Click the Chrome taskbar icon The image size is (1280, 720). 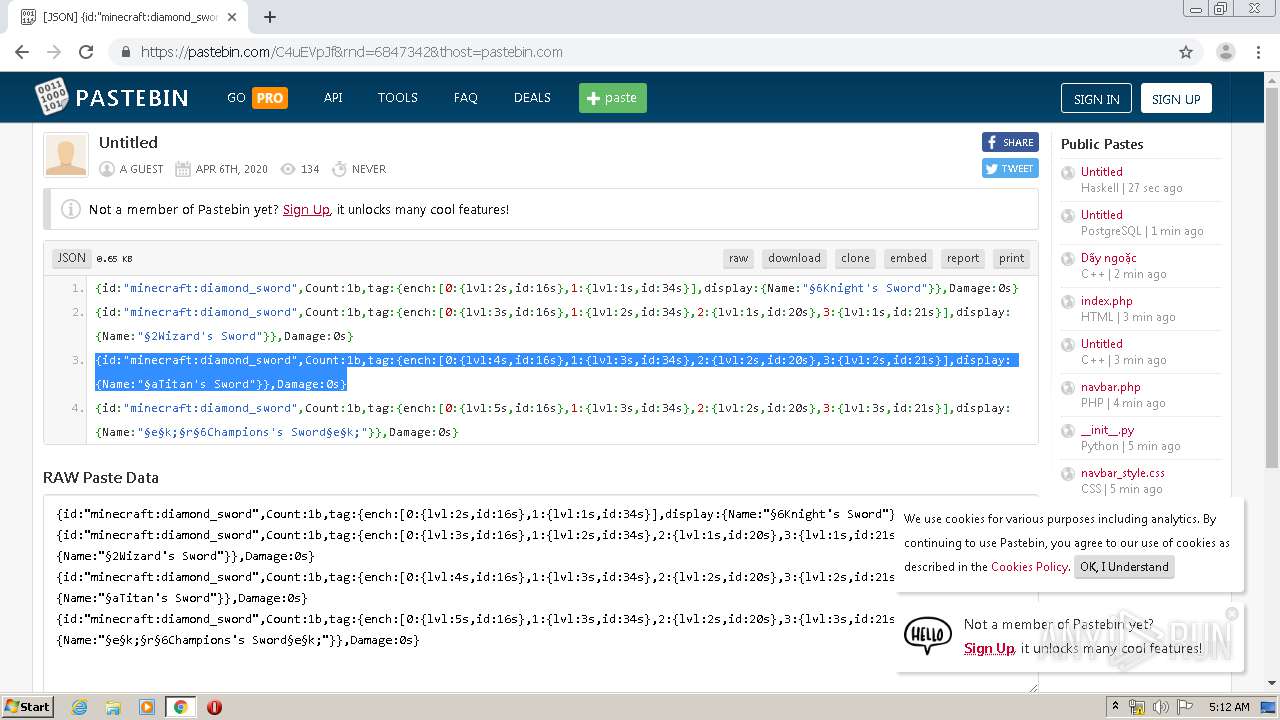(180, 707)
